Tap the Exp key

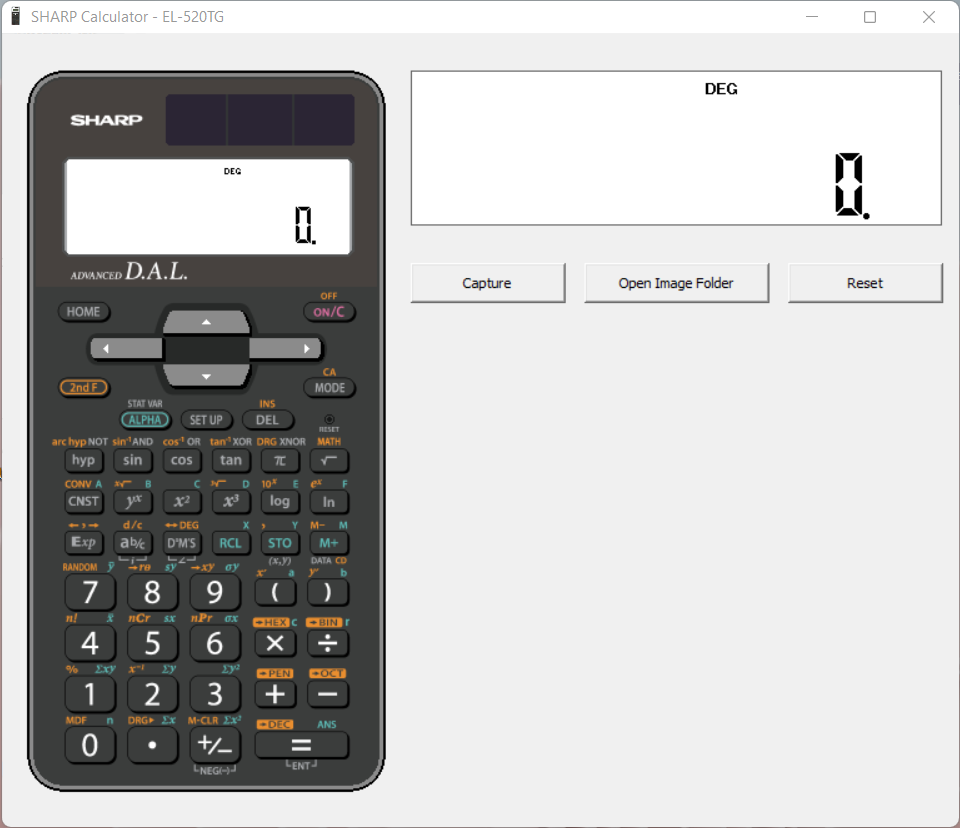point(84,543)
